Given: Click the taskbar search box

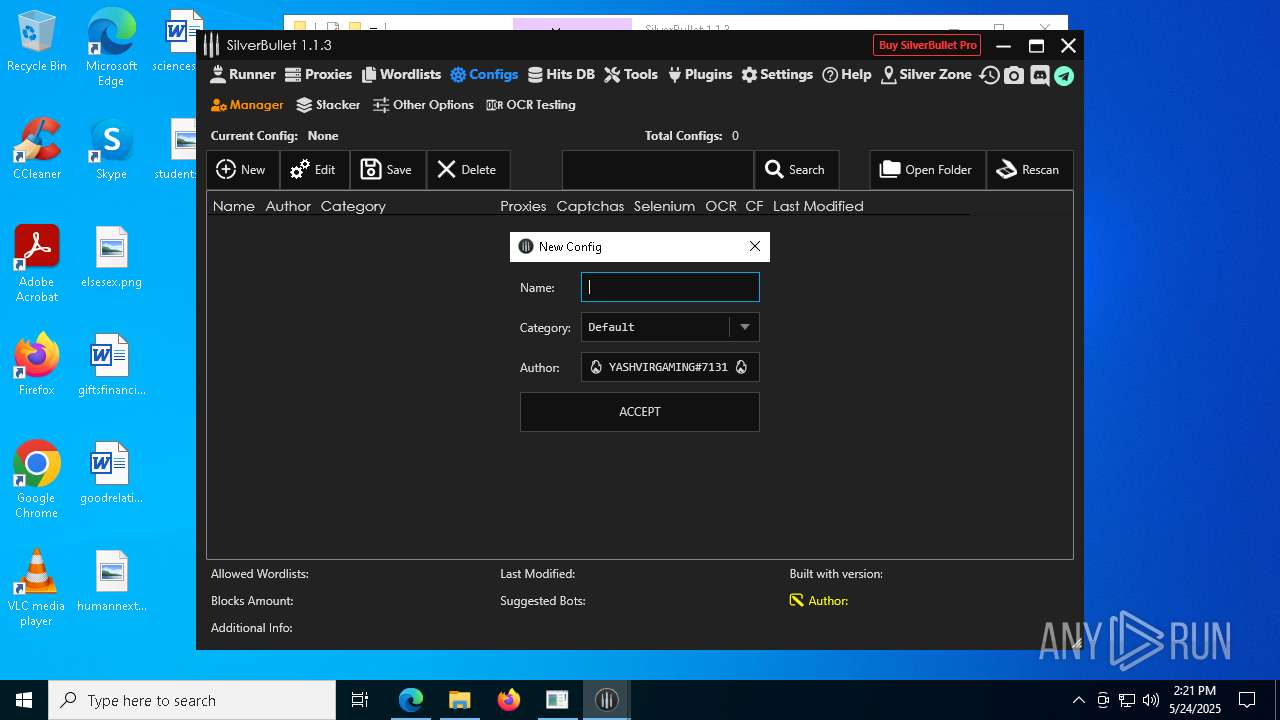Looking at the screenshot, I should [192, 700].
